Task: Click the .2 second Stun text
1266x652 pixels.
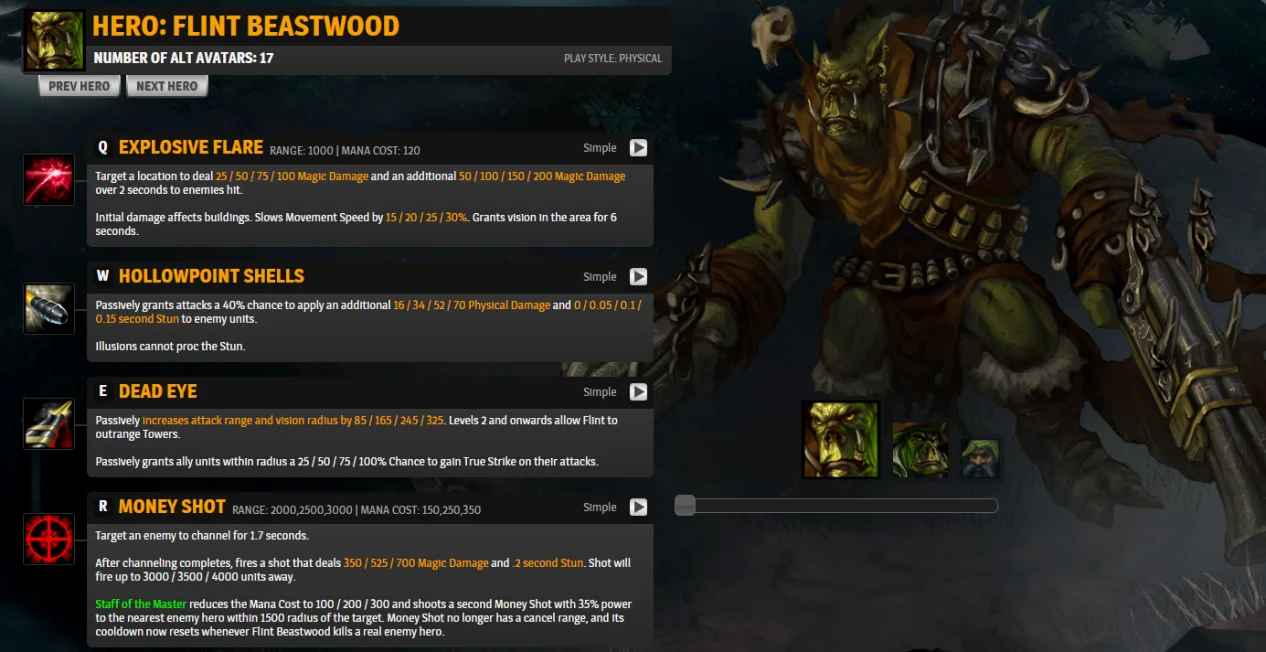Action: pos(548,563)
